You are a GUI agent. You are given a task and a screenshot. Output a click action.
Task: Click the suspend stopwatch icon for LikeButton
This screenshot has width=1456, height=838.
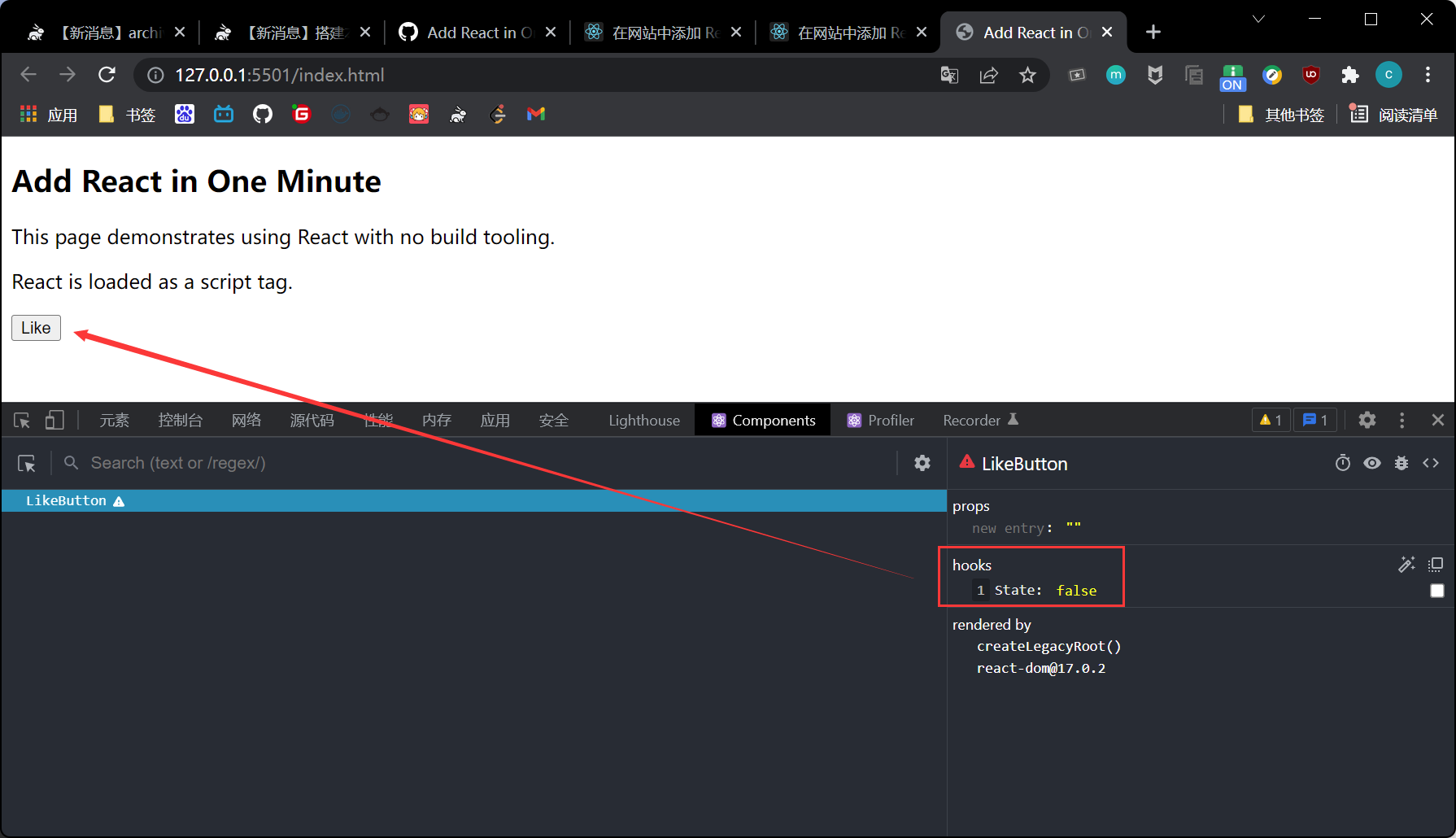[1342, 463]
